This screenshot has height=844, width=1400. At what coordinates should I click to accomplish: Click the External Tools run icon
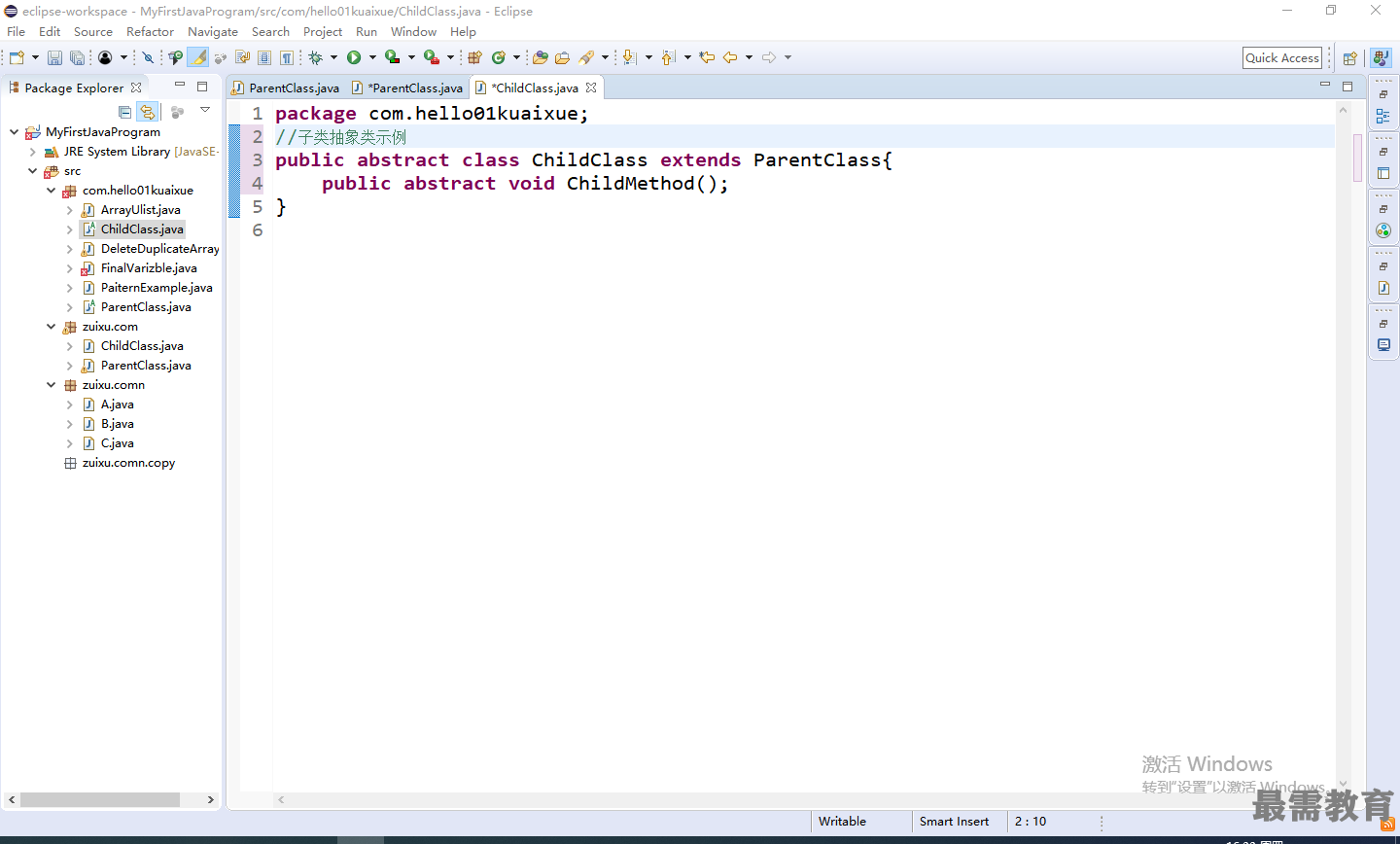431,57
